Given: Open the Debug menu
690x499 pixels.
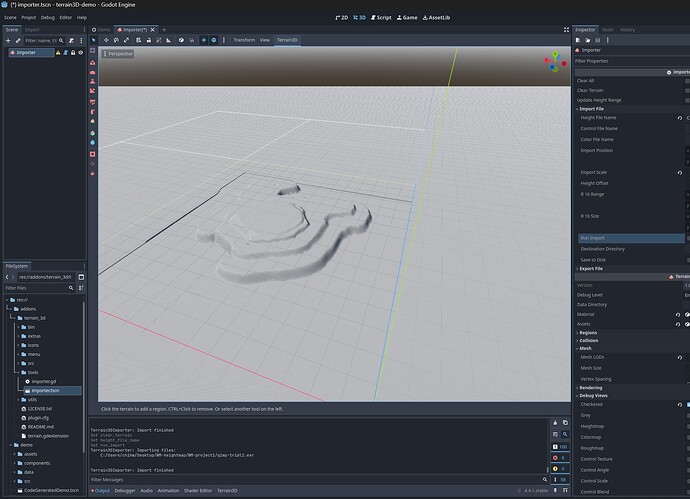Looking at the screenshot, I should 48,18.
